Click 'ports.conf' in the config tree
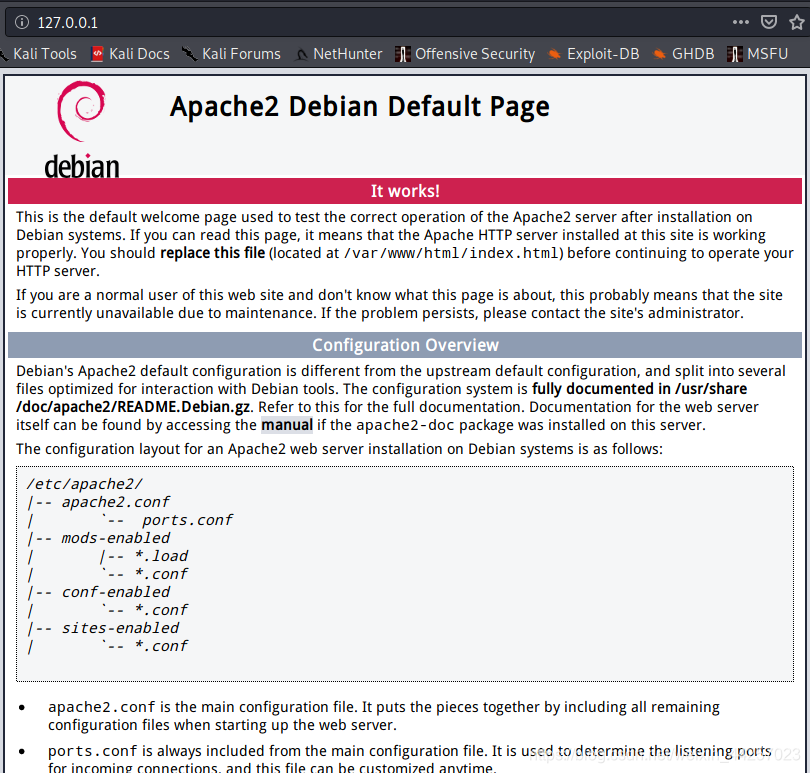 (x=188, y=520)
